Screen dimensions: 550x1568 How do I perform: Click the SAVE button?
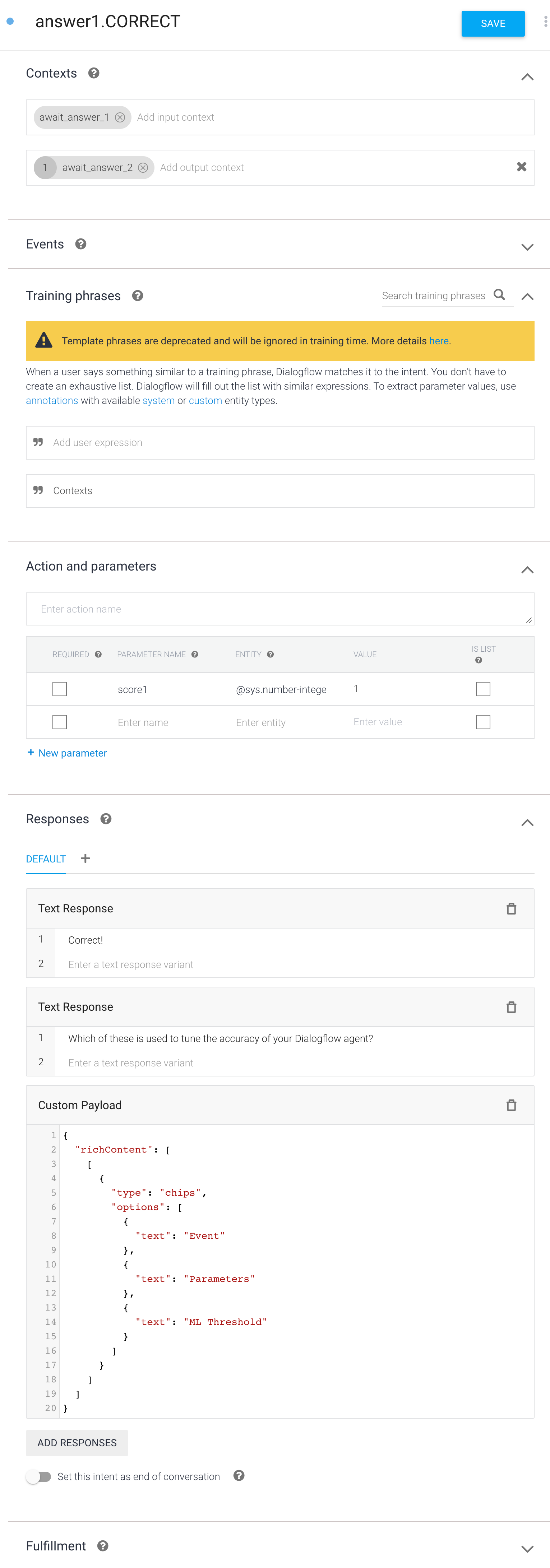[x=493, y=24]
